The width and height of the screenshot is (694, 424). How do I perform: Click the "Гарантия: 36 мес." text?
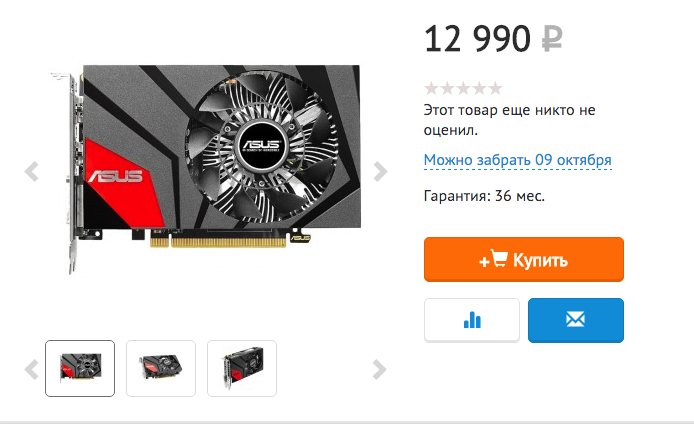[x=484, y=196]
